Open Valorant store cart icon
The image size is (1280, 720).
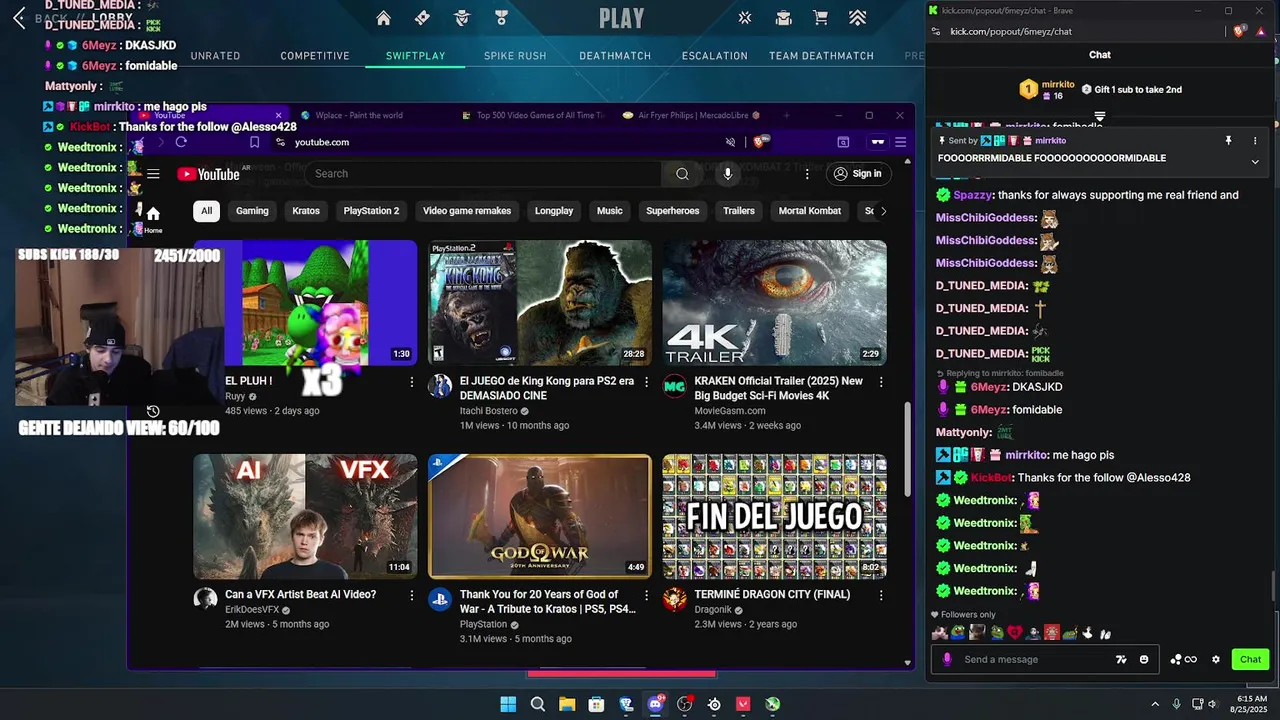(820, 18)
